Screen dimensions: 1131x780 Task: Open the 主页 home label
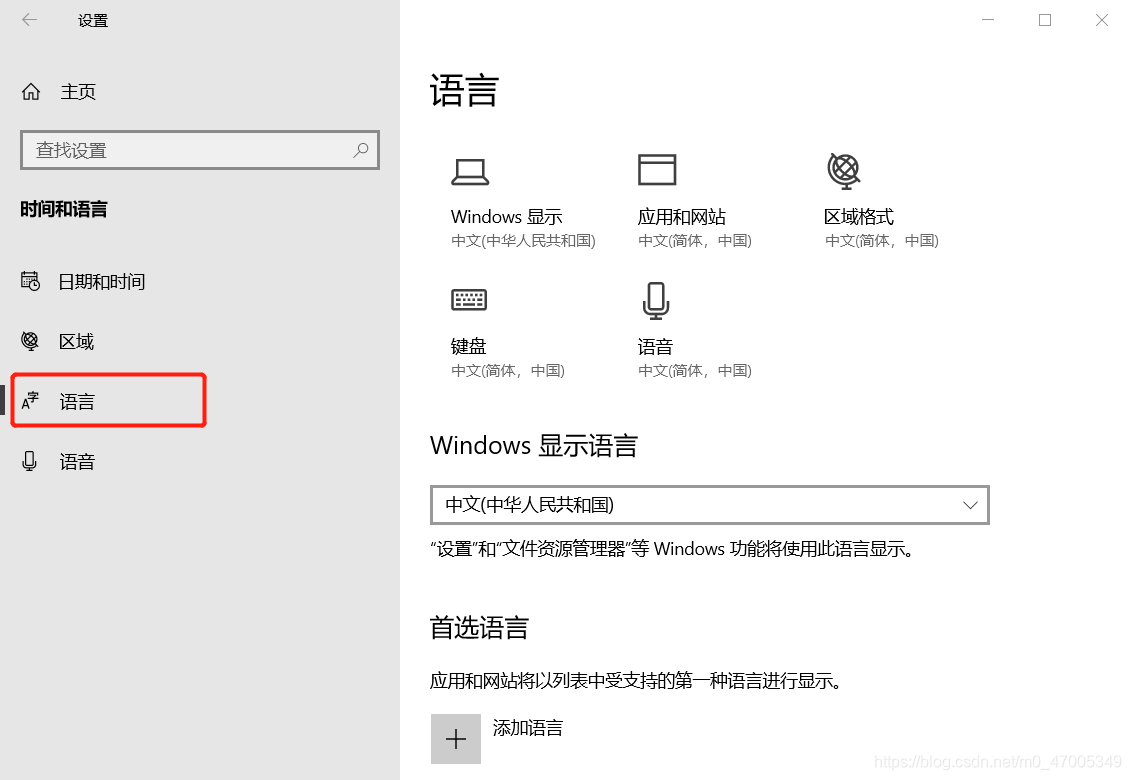point(78,92)
